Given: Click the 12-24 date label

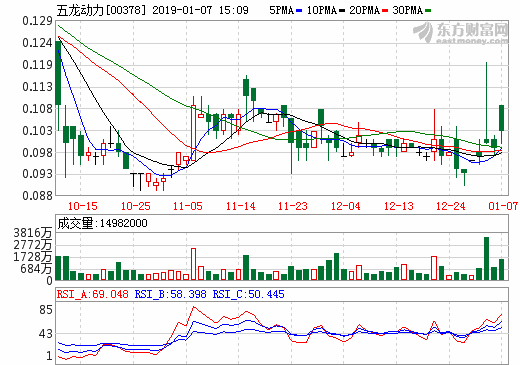Looking at the screenshot, I should [450, 206].
